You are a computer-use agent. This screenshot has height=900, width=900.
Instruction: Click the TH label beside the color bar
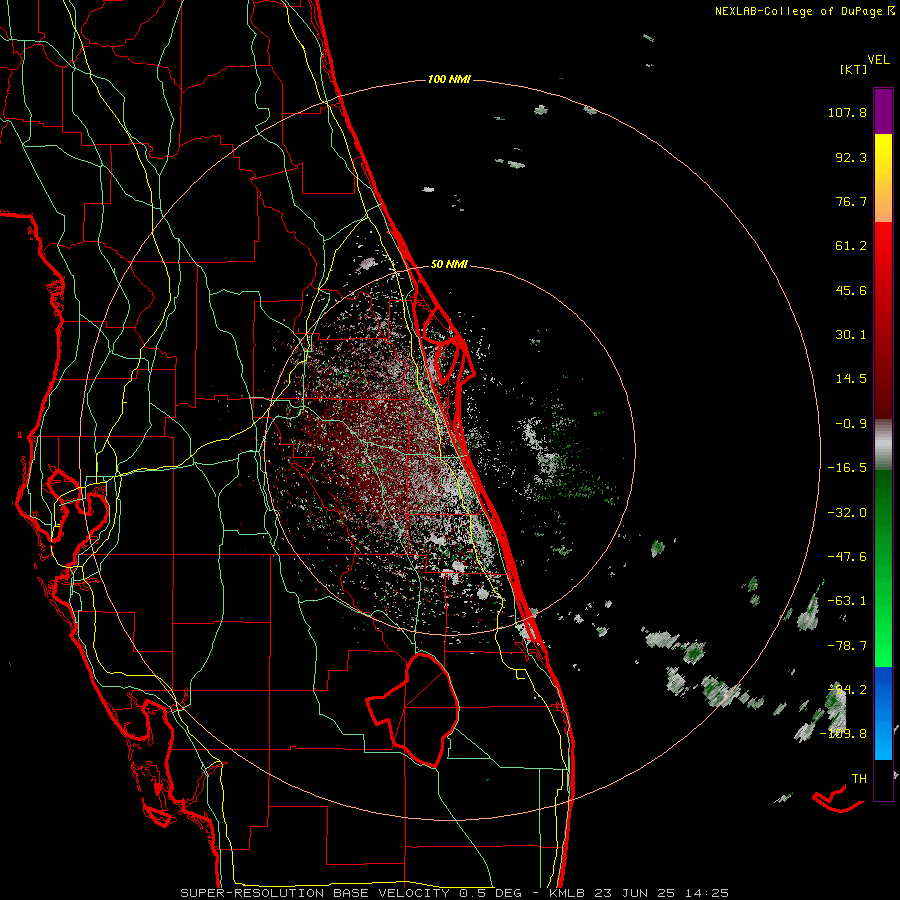click(x=859, y=779)
